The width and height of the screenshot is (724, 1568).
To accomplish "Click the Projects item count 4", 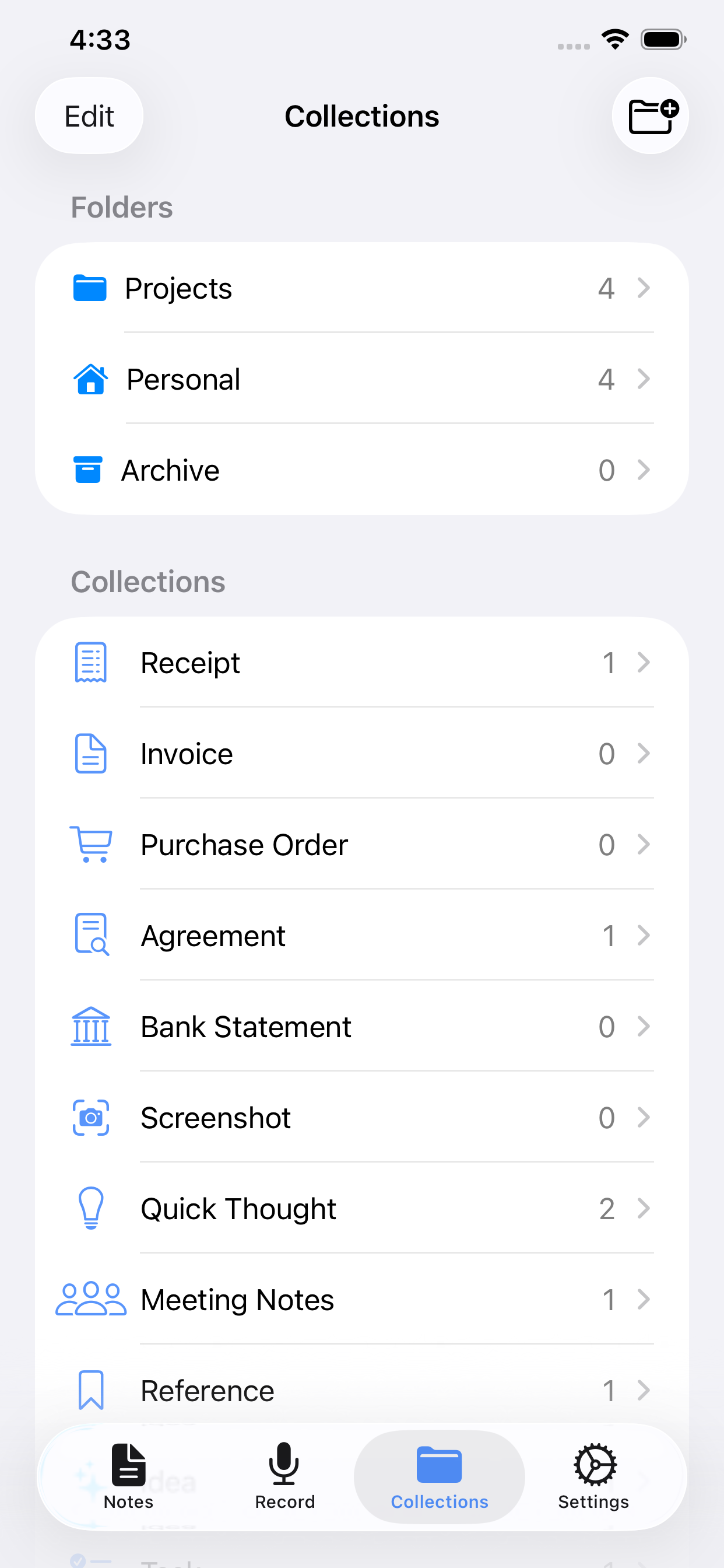I will pos(606,288).
